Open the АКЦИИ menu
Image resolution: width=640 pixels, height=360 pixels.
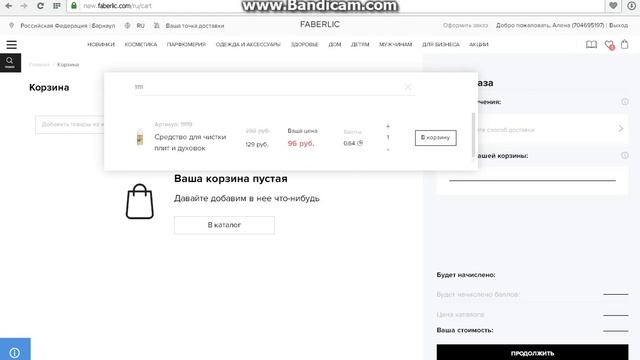pos(478,44)
